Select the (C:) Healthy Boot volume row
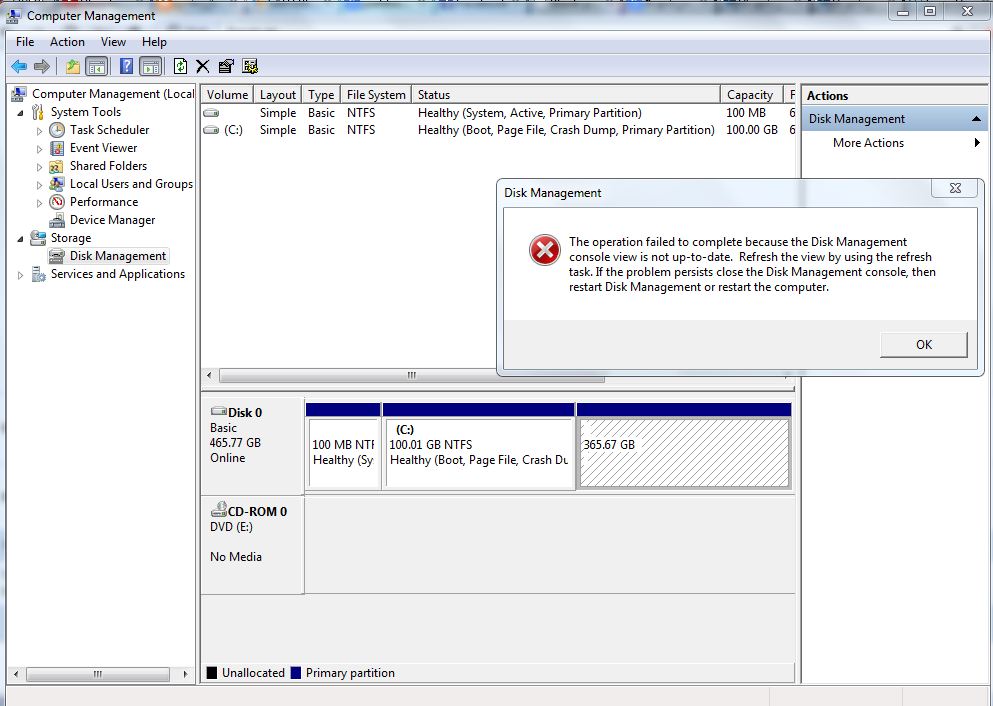The height and width of the screenshot is (706, 993). (498, 130)
